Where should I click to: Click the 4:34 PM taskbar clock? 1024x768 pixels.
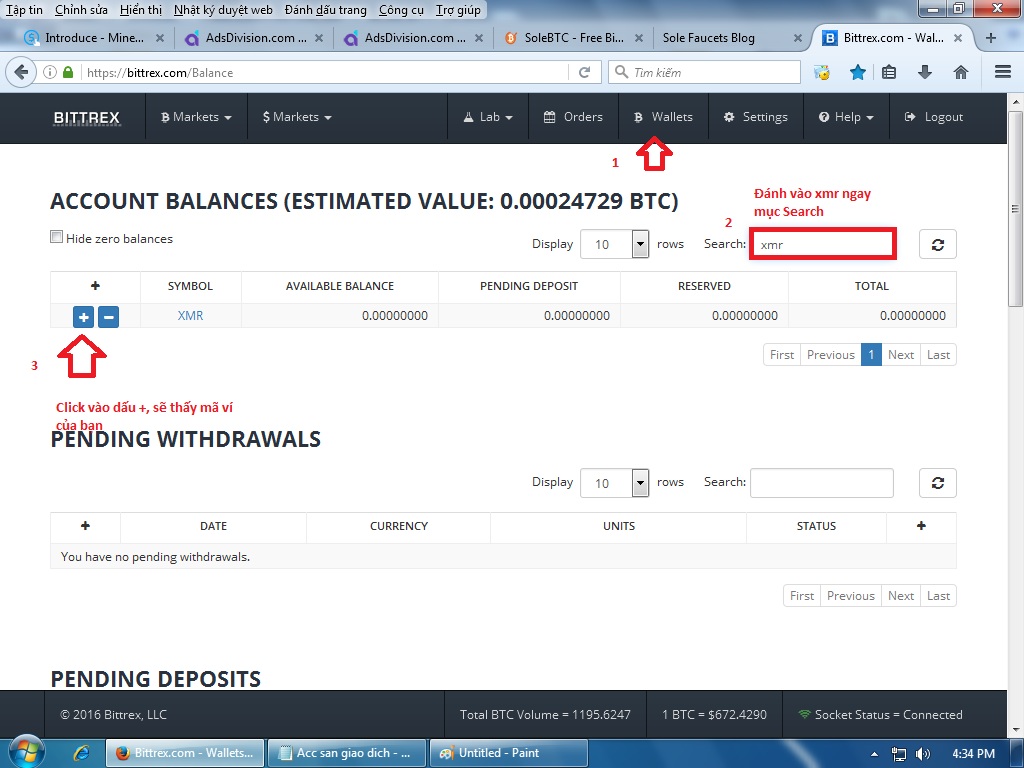(x=973, y=754)
